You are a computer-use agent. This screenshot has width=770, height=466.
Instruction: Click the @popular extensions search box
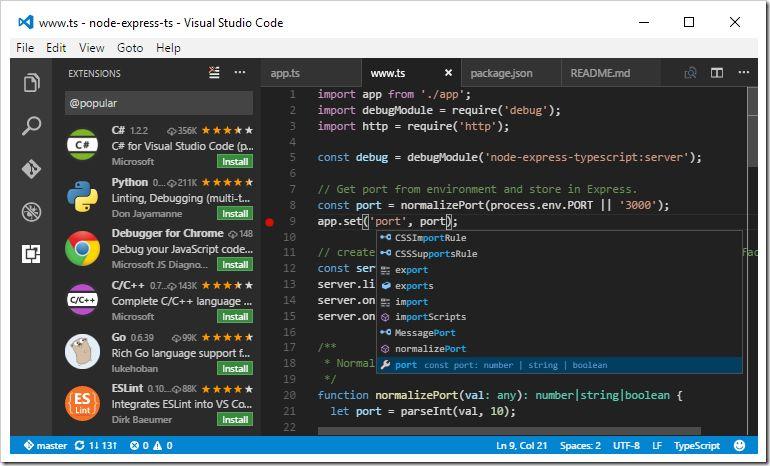tap(159, 103)
